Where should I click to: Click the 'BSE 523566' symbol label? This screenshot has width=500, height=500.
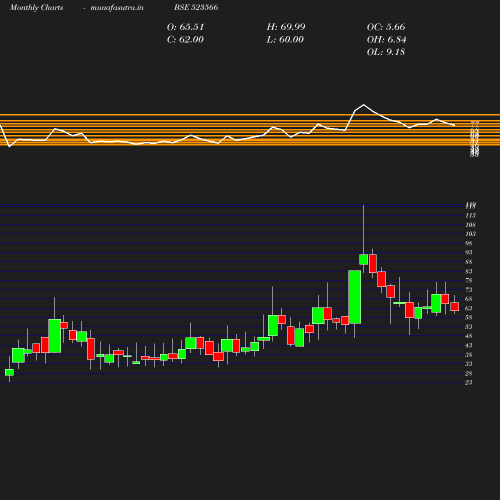tap(196, 7)
